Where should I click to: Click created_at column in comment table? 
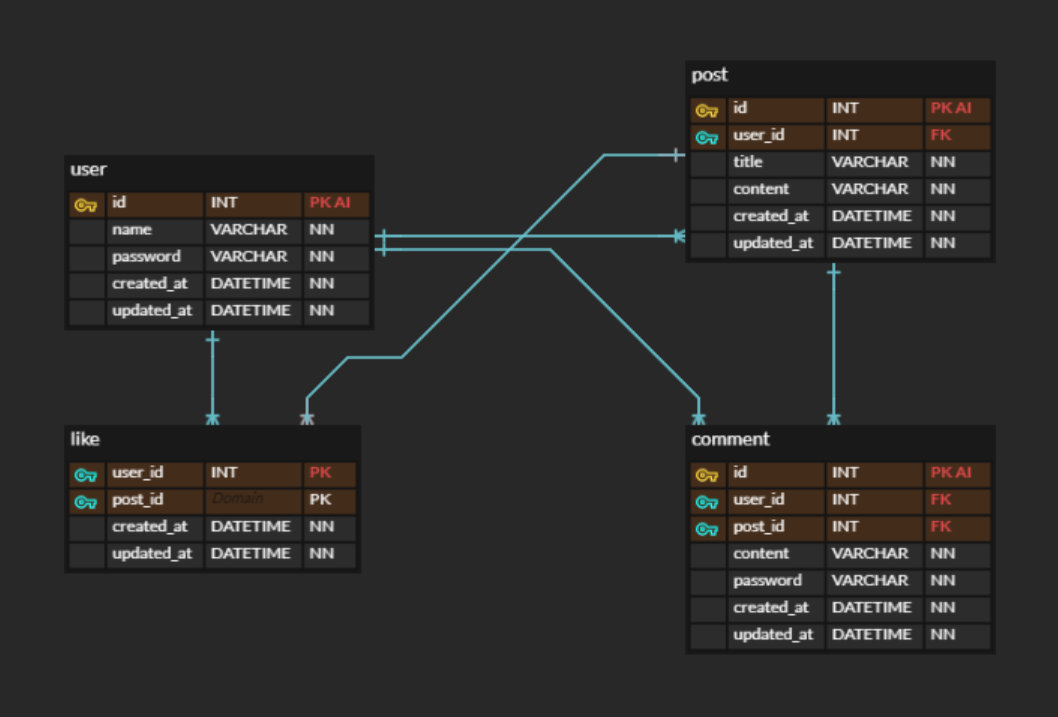771,608
